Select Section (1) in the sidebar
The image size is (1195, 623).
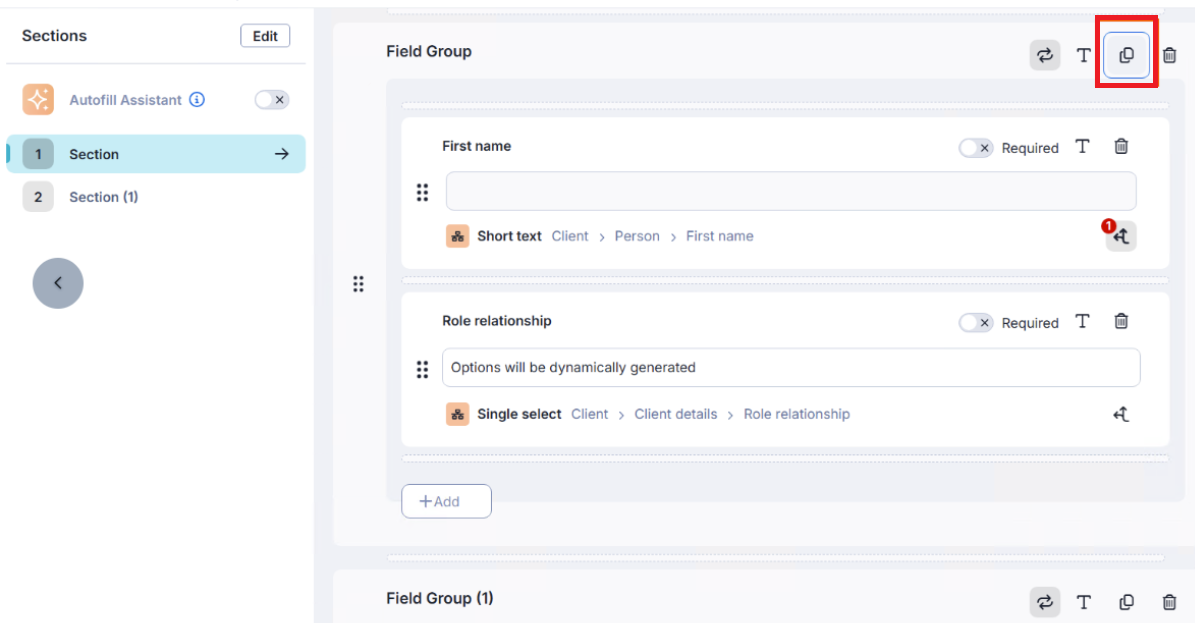(103, 197)
